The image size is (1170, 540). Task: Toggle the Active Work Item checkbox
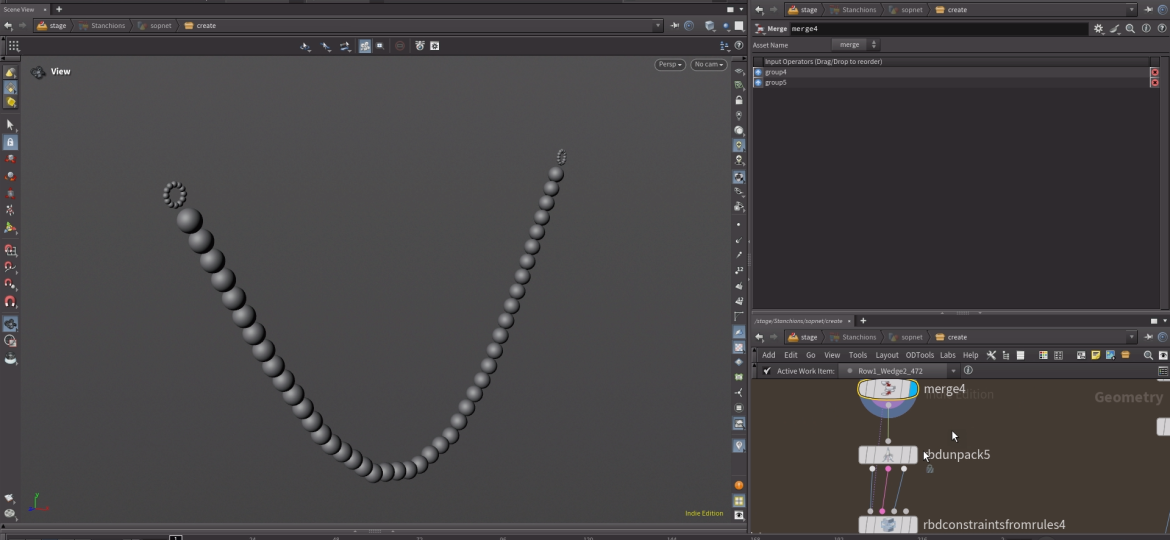(767, 371)
